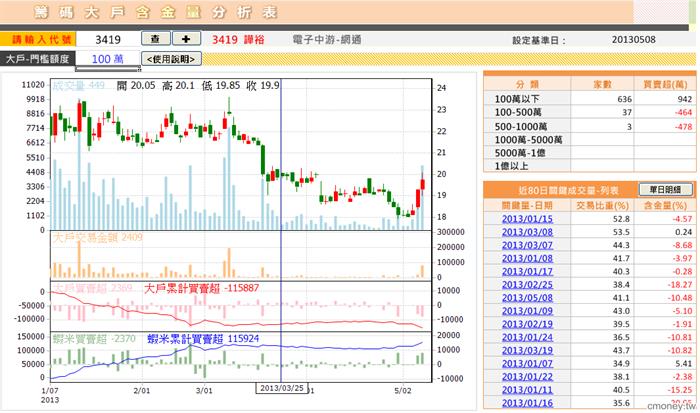Select the stock code input field showing 3419

click(x=108, y=39)
